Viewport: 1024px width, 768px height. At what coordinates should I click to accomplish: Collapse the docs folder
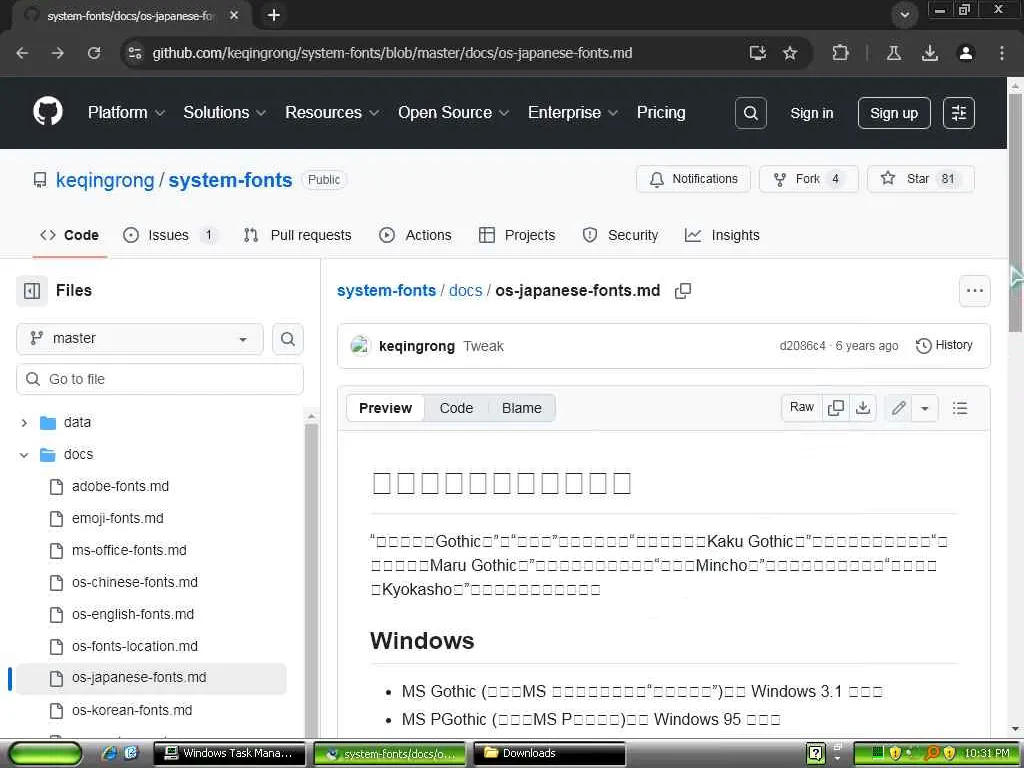coord(24,455)
